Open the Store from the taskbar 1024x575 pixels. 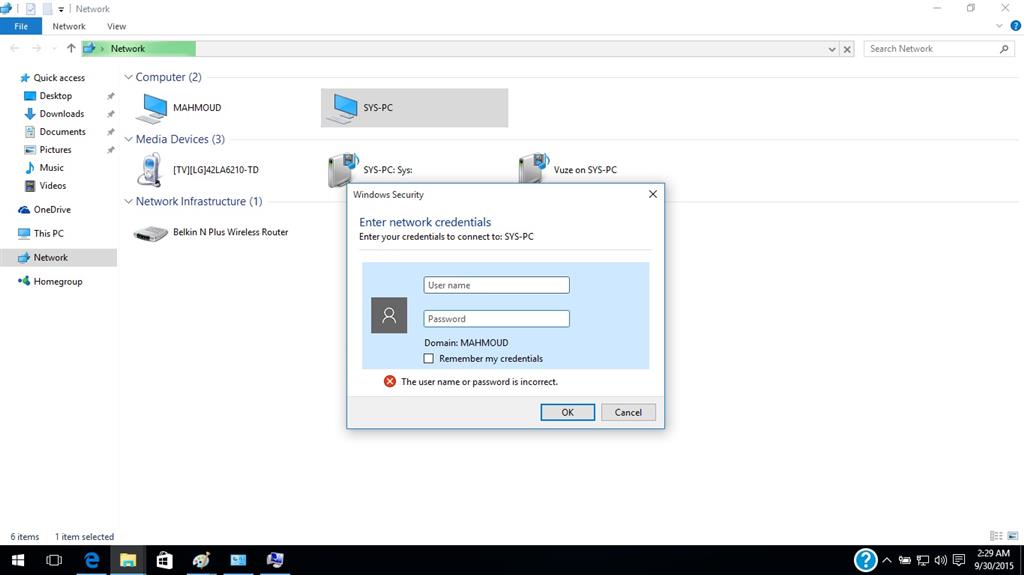[165, 560]
